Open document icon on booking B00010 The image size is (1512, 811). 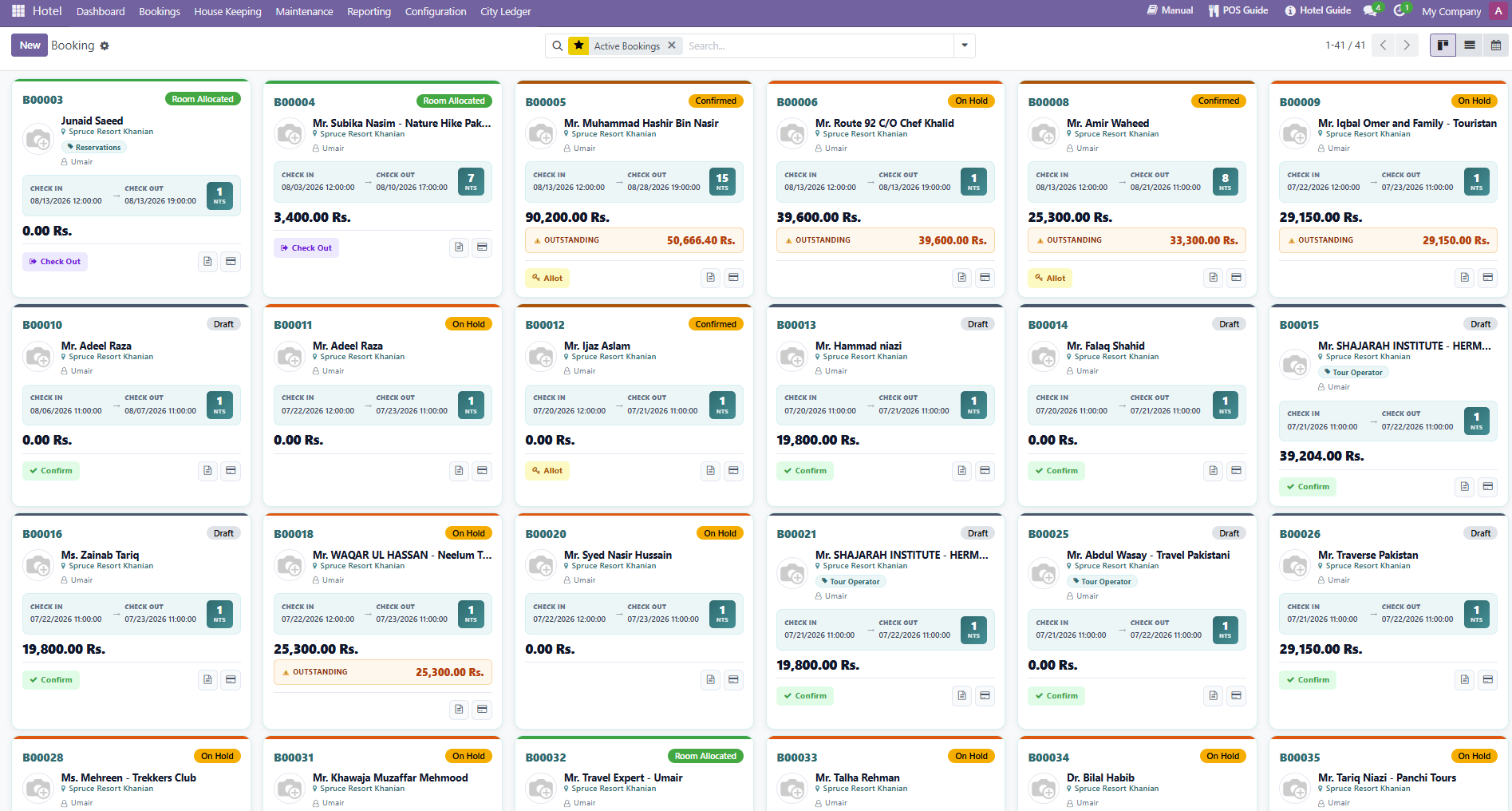tap(207, 471)
